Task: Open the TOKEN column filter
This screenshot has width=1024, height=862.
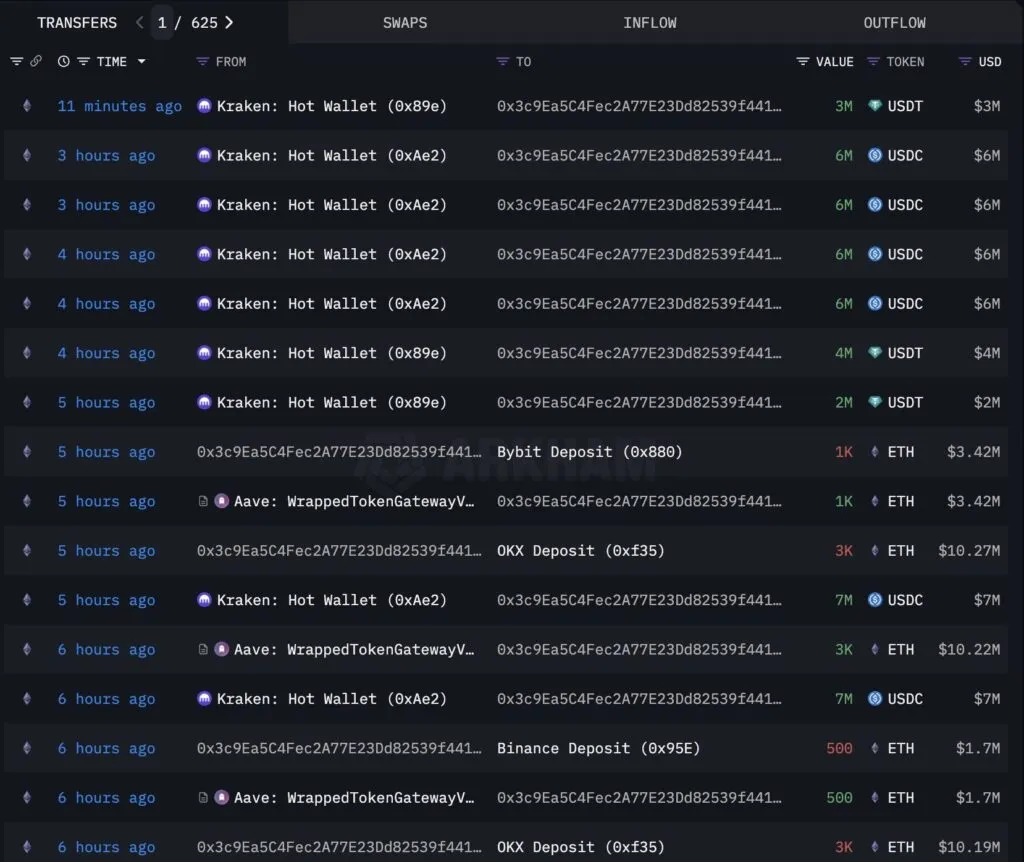Action: [873, 61]
